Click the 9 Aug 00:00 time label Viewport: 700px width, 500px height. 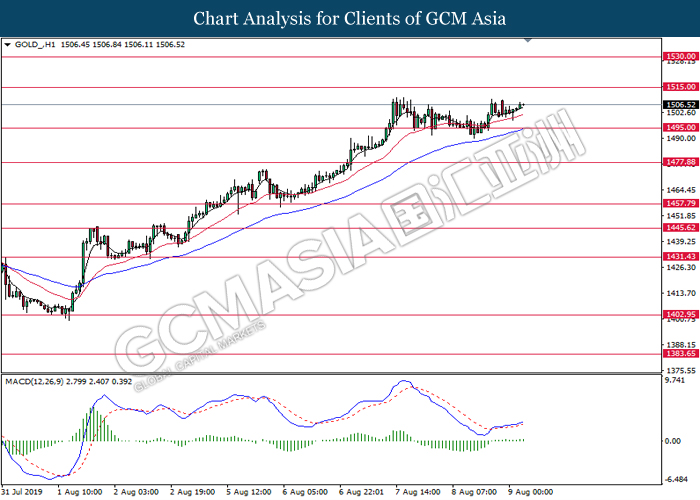531,492
